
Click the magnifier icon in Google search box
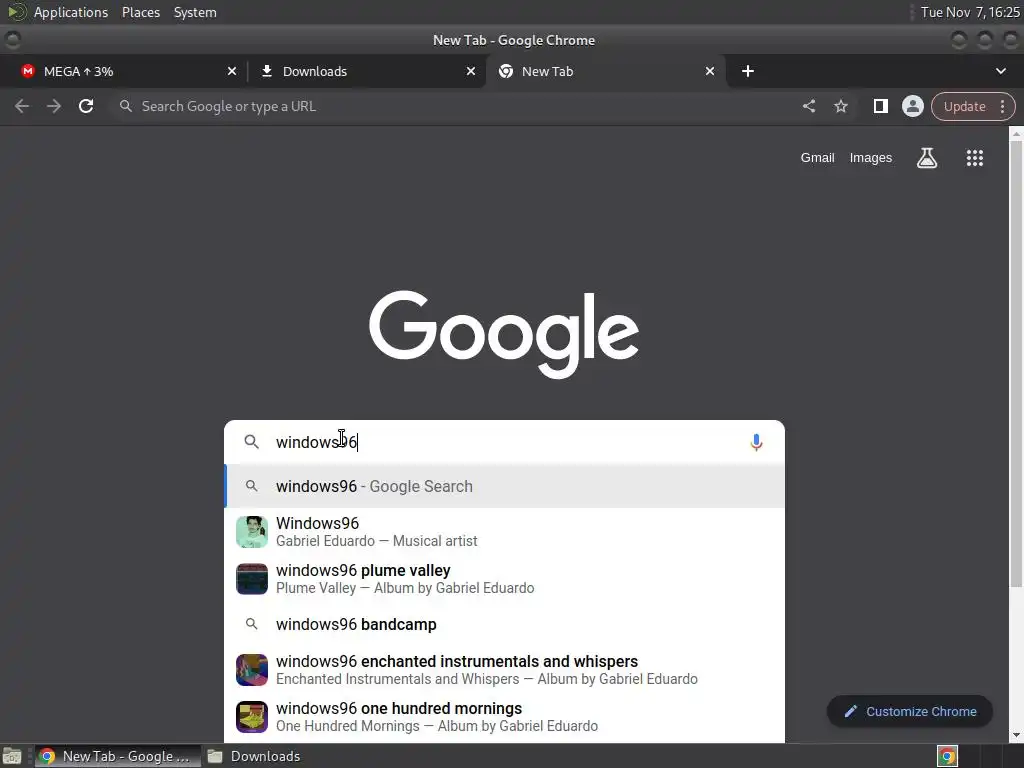tap(251, 442)
